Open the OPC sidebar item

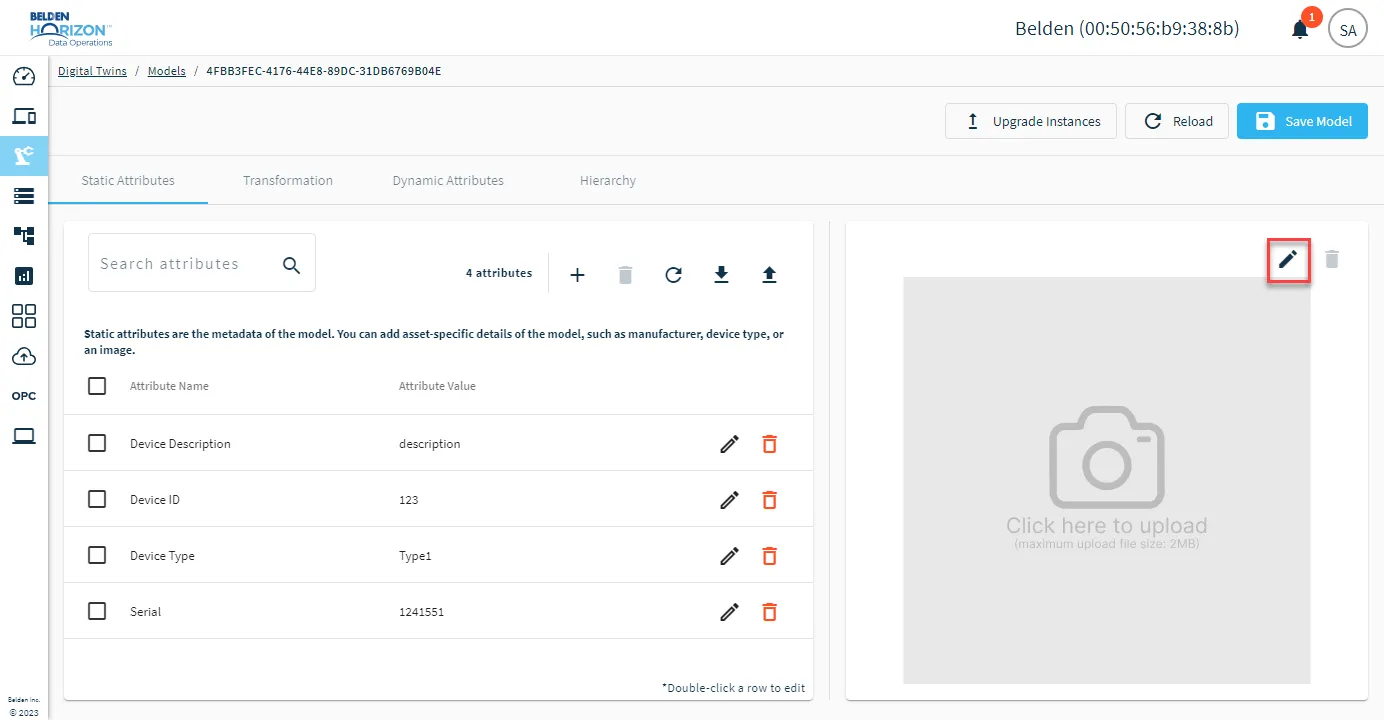[x=24, y=396]
